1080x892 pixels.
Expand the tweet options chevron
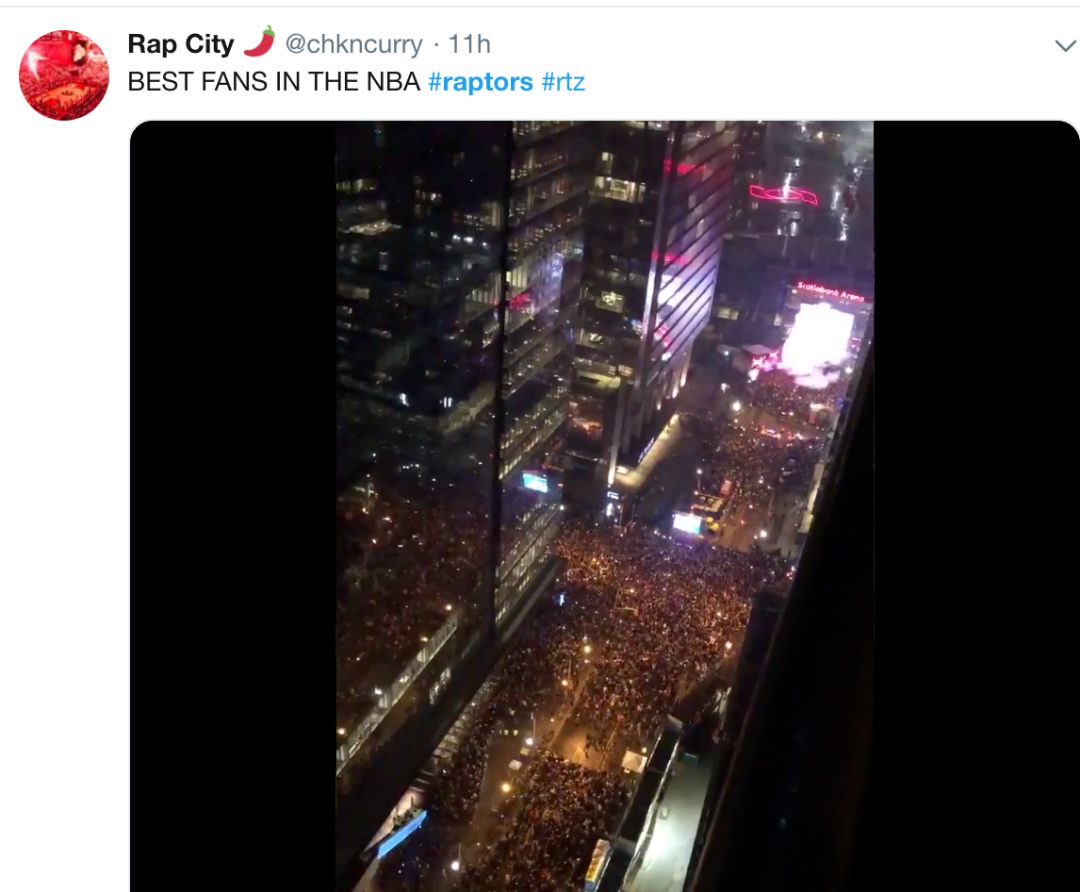pos(1065,45)
